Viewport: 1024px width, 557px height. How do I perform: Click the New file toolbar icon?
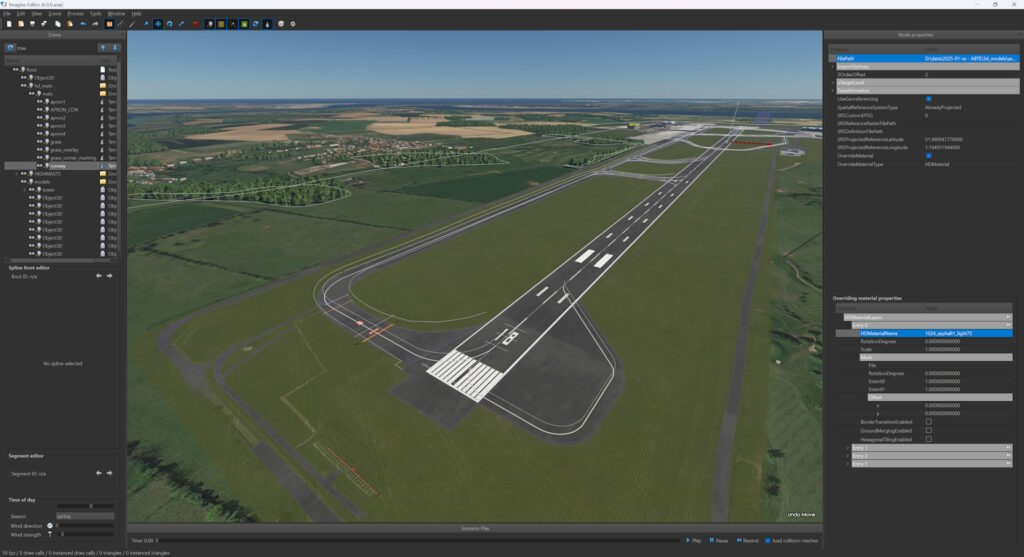[x=7, y=23]
